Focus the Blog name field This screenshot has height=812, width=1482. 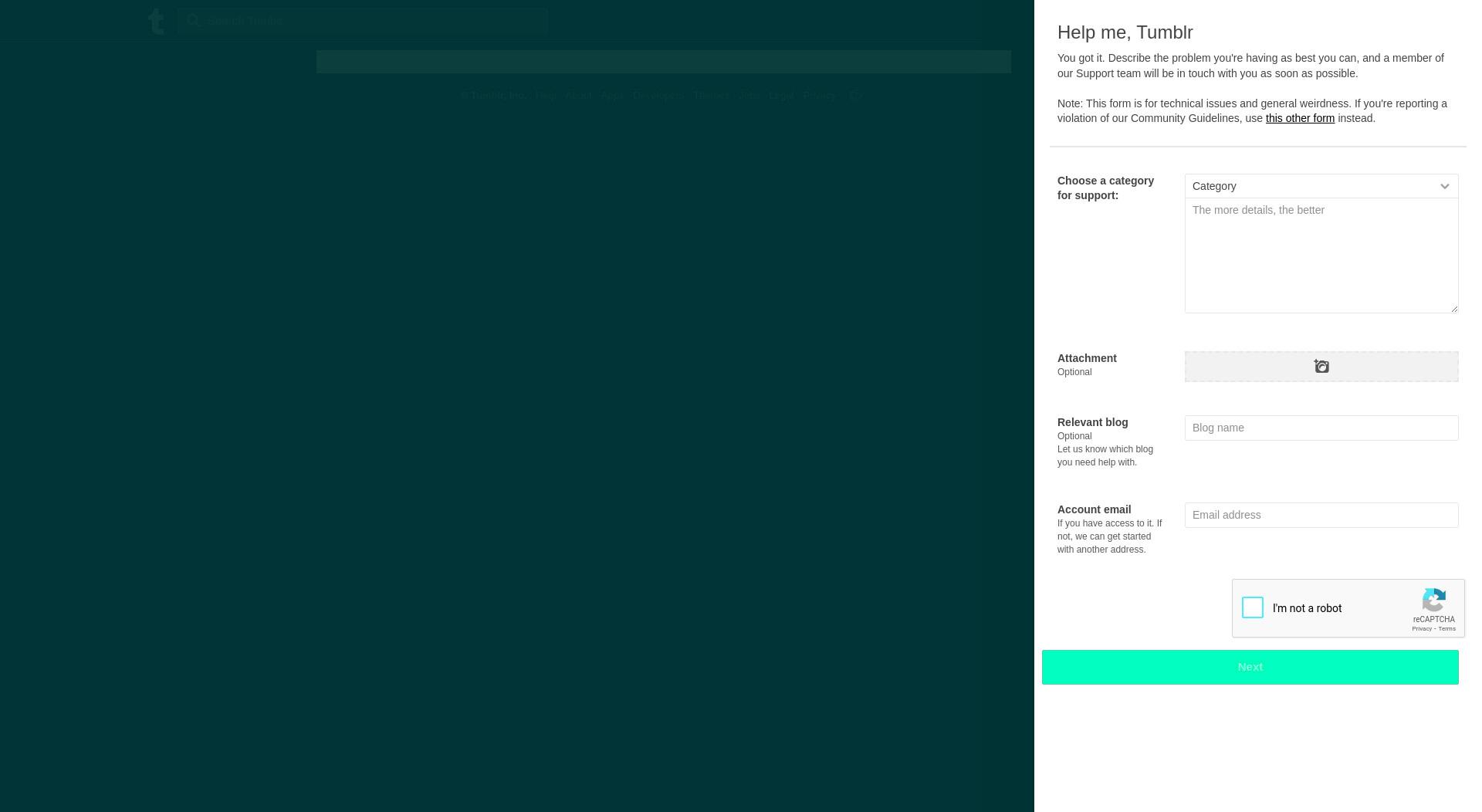coord(1321,428)
